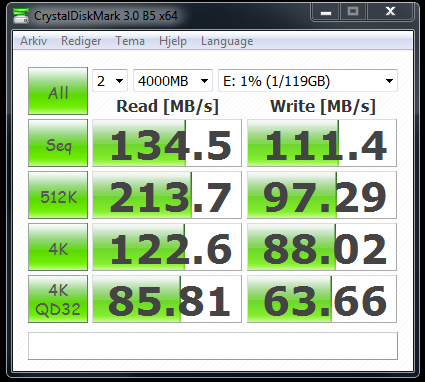The width and height of the screenshot is (425, 382).
Task: Click the 4K QD32 write result 63.66
Action: click(x=322, y=299)
